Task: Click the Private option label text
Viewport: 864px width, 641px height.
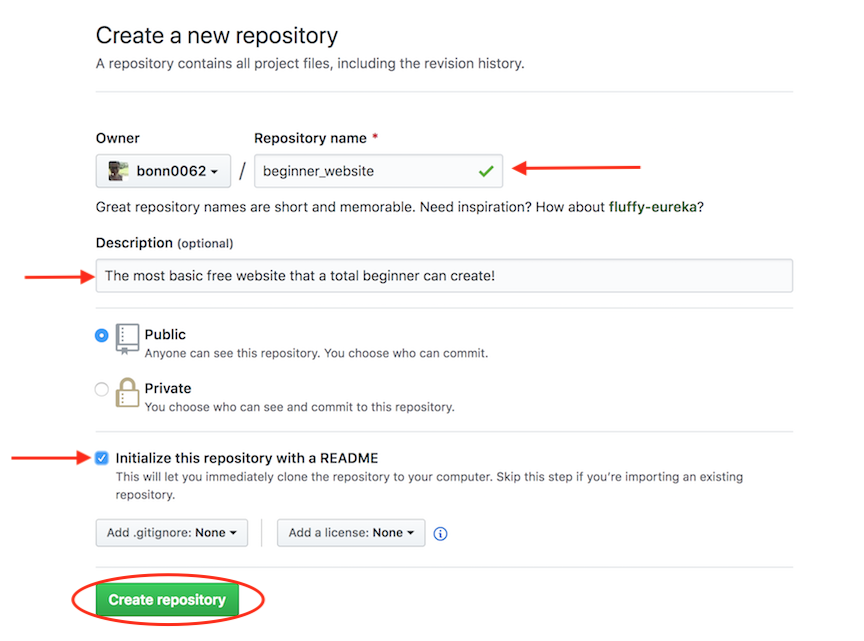Action: [x=168, y=388]
